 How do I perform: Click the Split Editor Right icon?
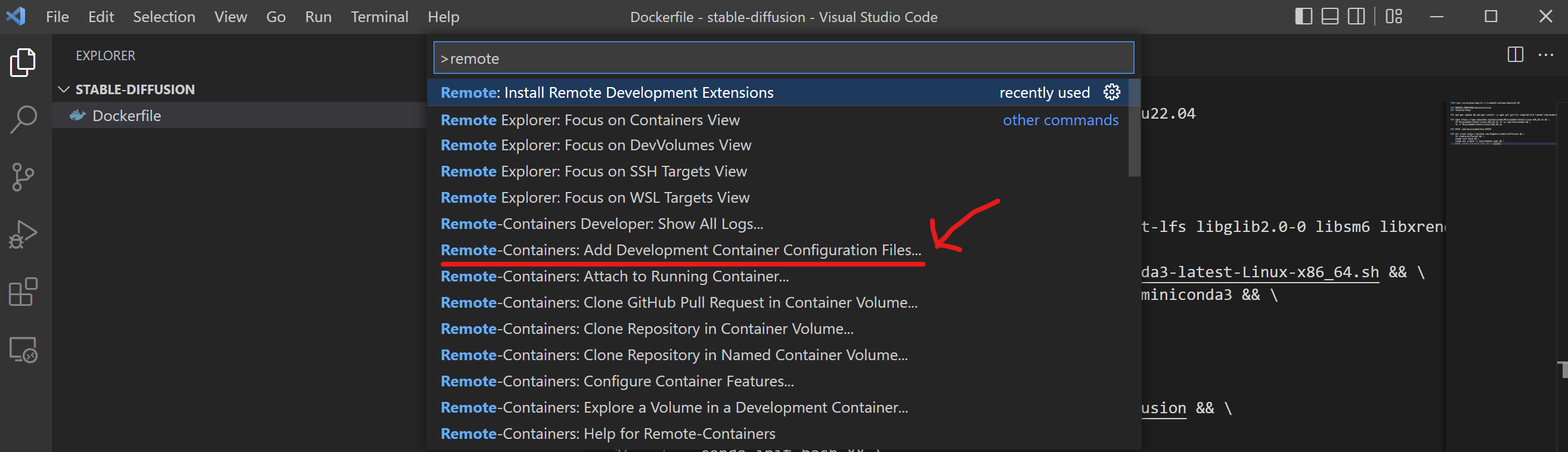[1515, 55]
